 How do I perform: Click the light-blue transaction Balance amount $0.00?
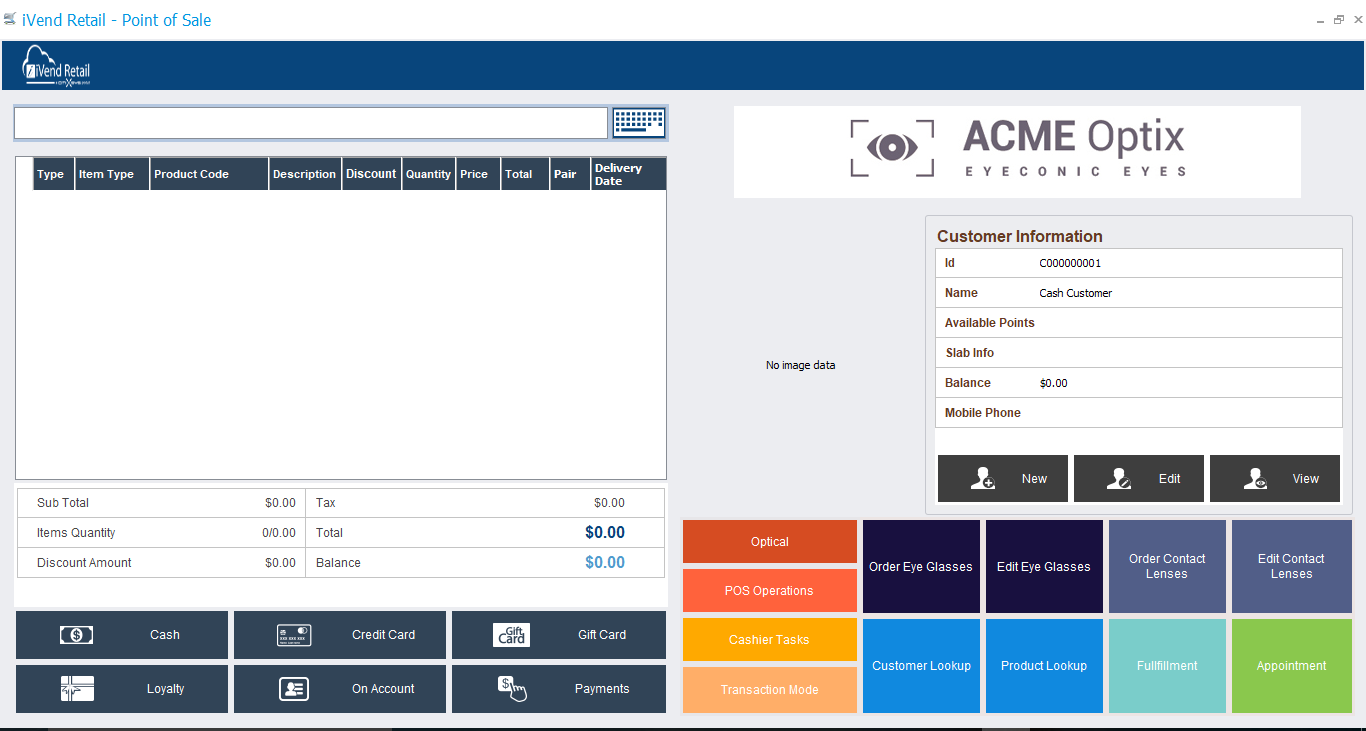tap(605, 563)
